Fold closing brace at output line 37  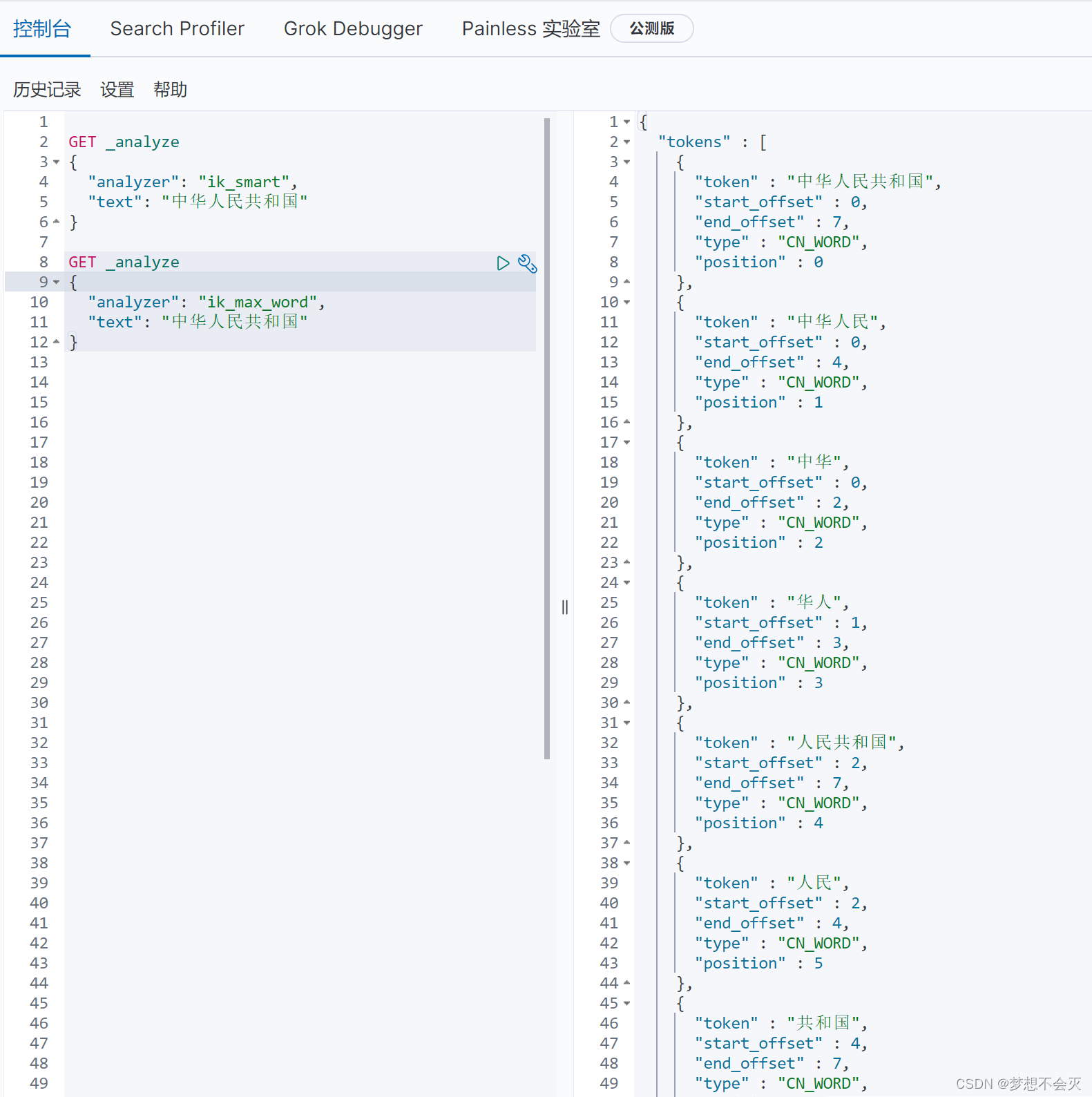click(x=627, y=843)
